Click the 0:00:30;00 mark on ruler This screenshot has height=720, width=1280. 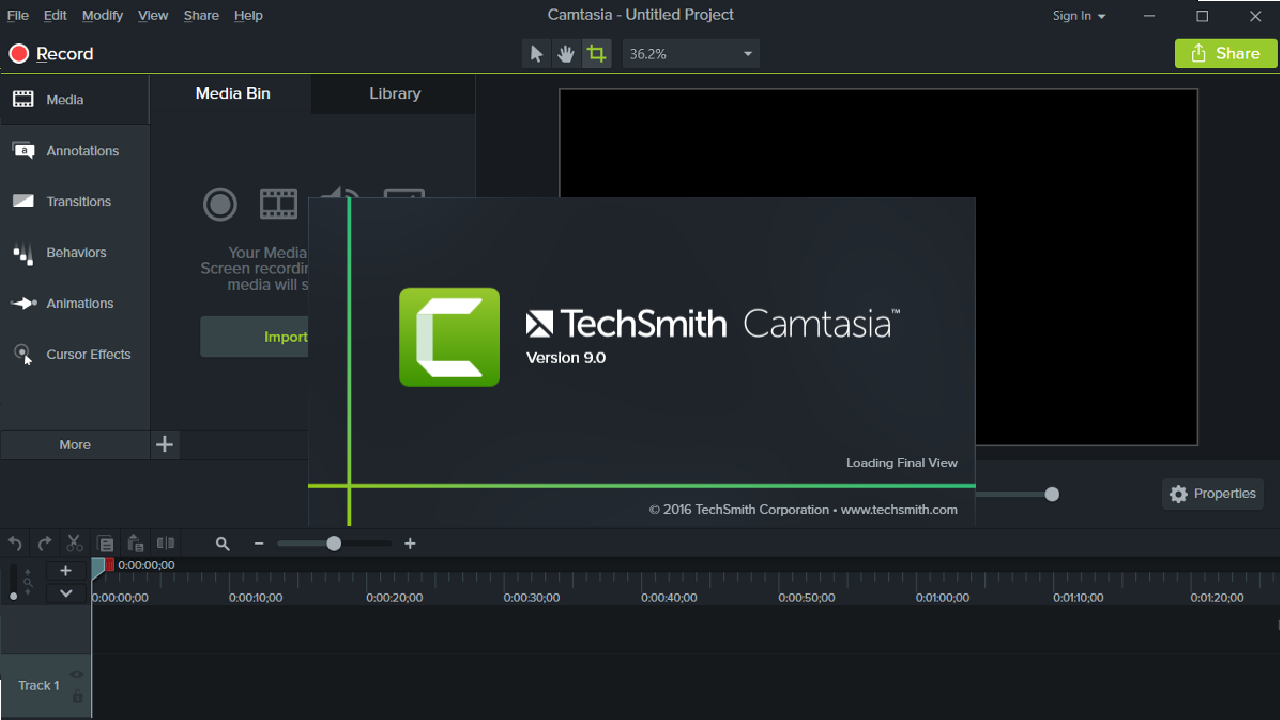click(531, 598)
